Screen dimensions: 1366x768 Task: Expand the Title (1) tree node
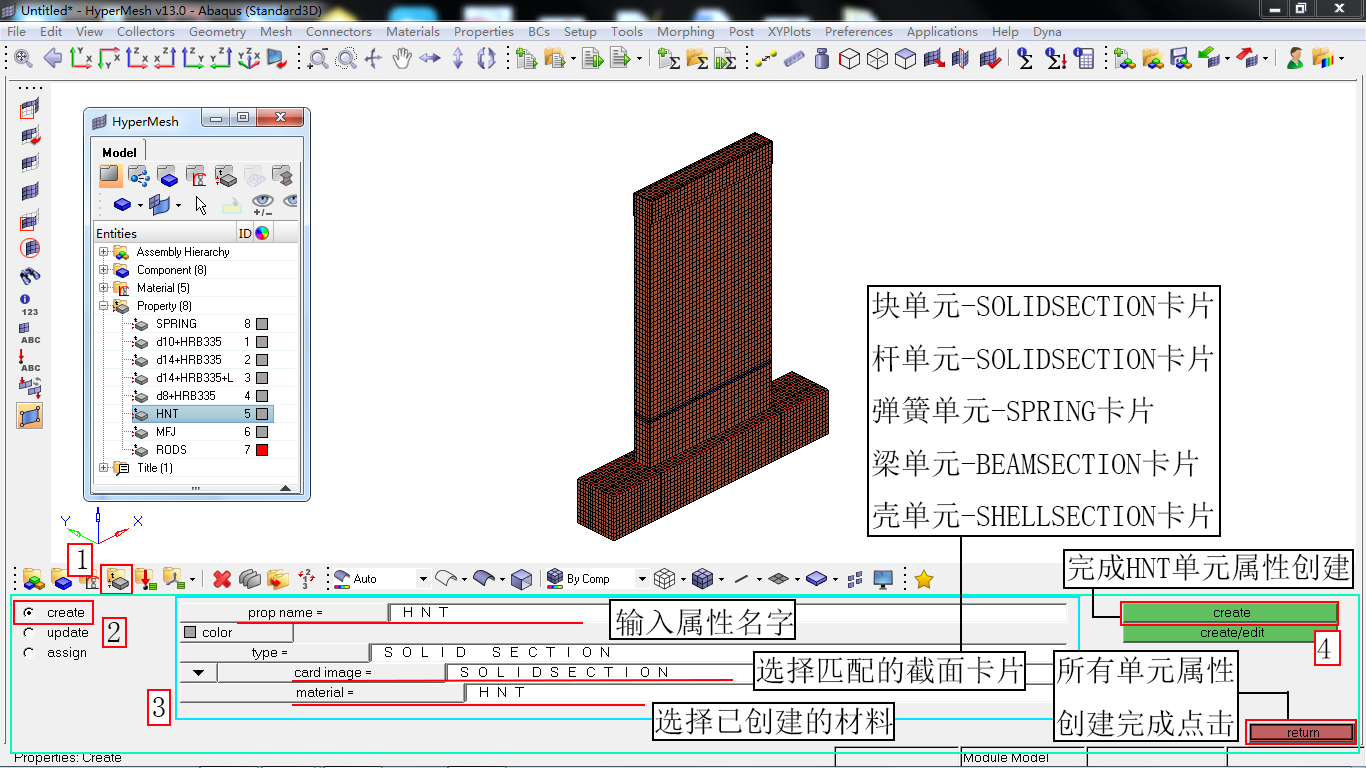point(103,468)
